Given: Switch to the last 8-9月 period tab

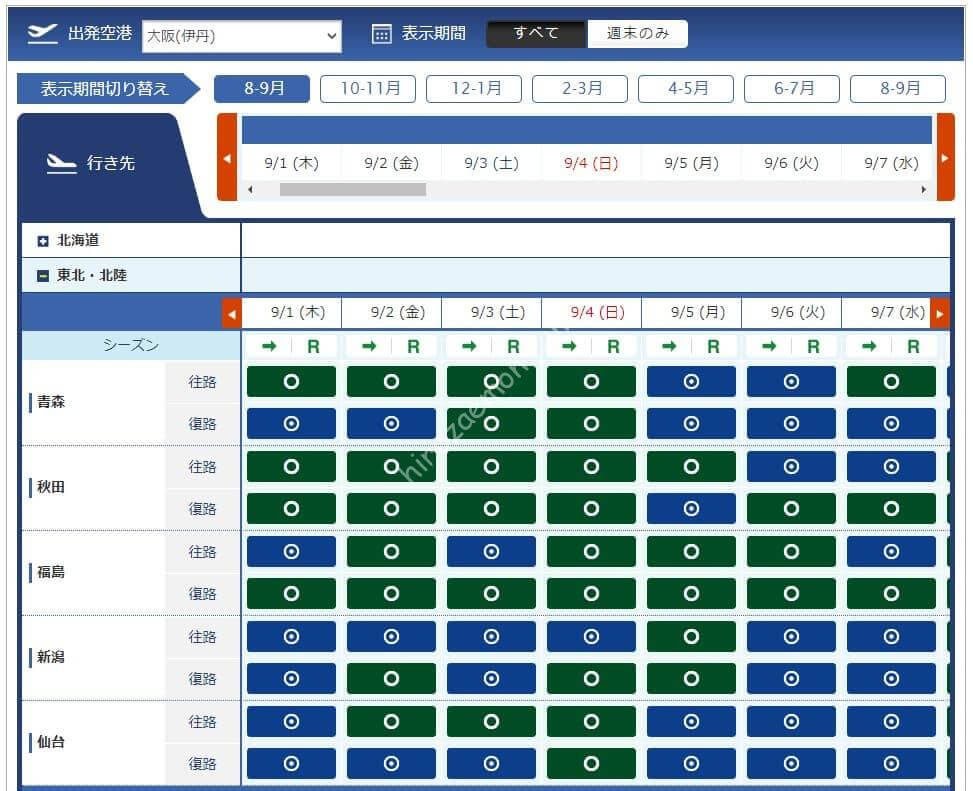Looking at the screenshot, I should click(898, 89).
